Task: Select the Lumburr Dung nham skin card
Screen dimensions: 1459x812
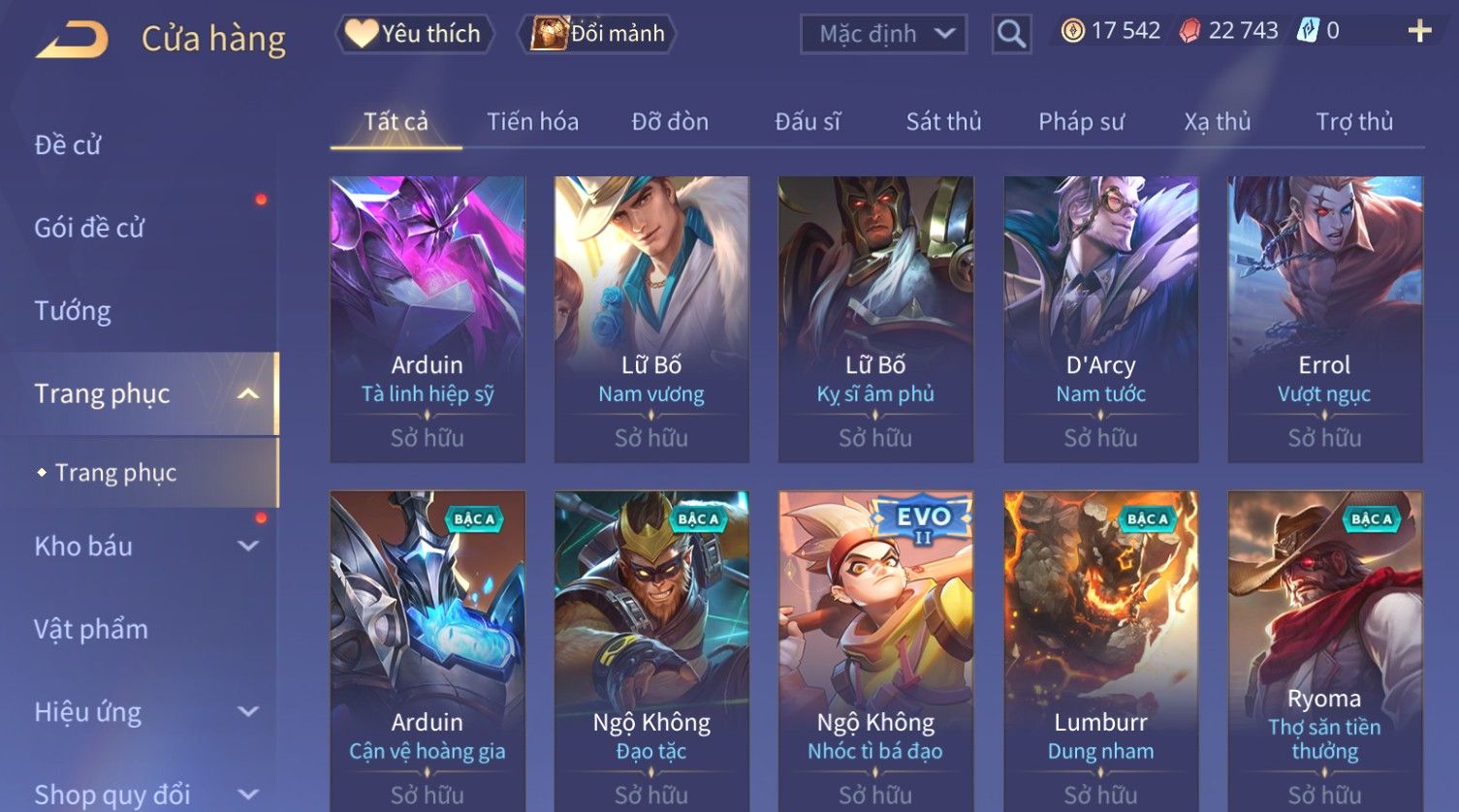Action: point(1100,651)
